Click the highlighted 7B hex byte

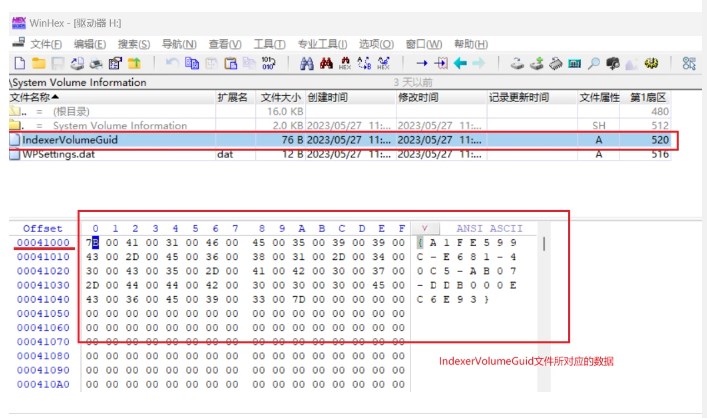coord(92,243)
